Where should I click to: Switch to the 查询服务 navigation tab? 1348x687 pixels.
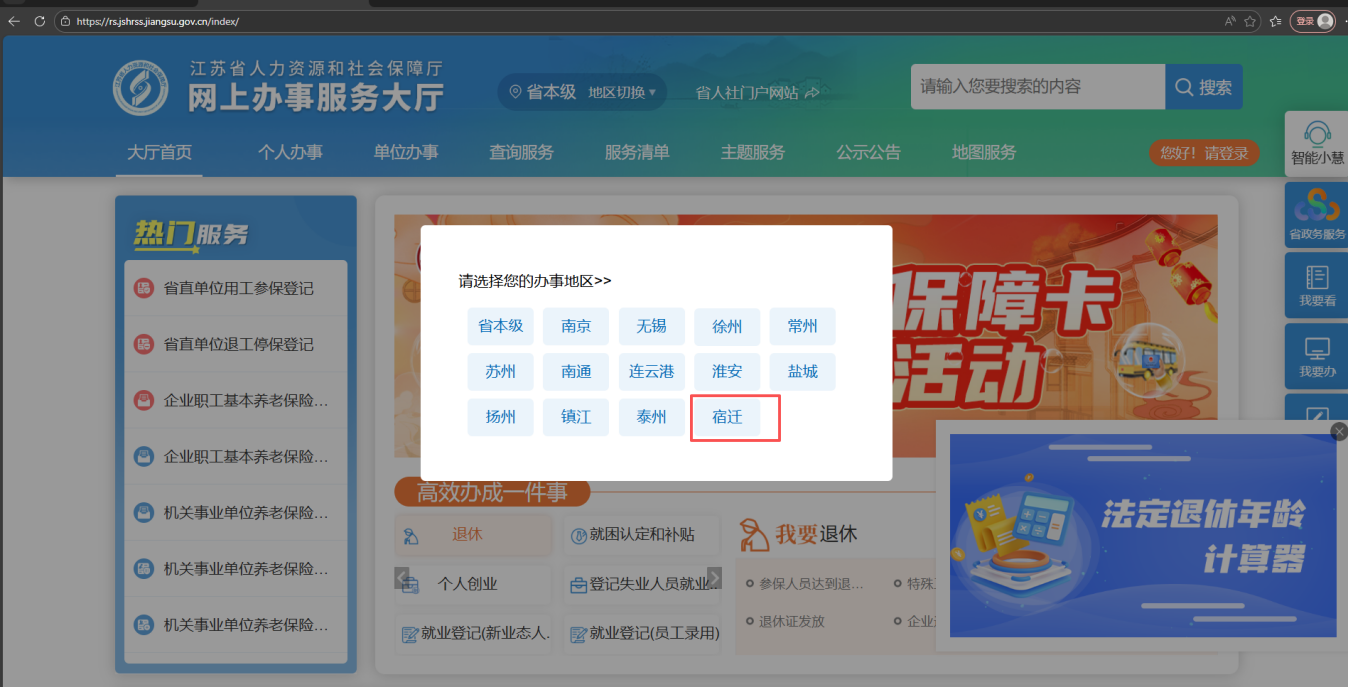pos(521,152)
